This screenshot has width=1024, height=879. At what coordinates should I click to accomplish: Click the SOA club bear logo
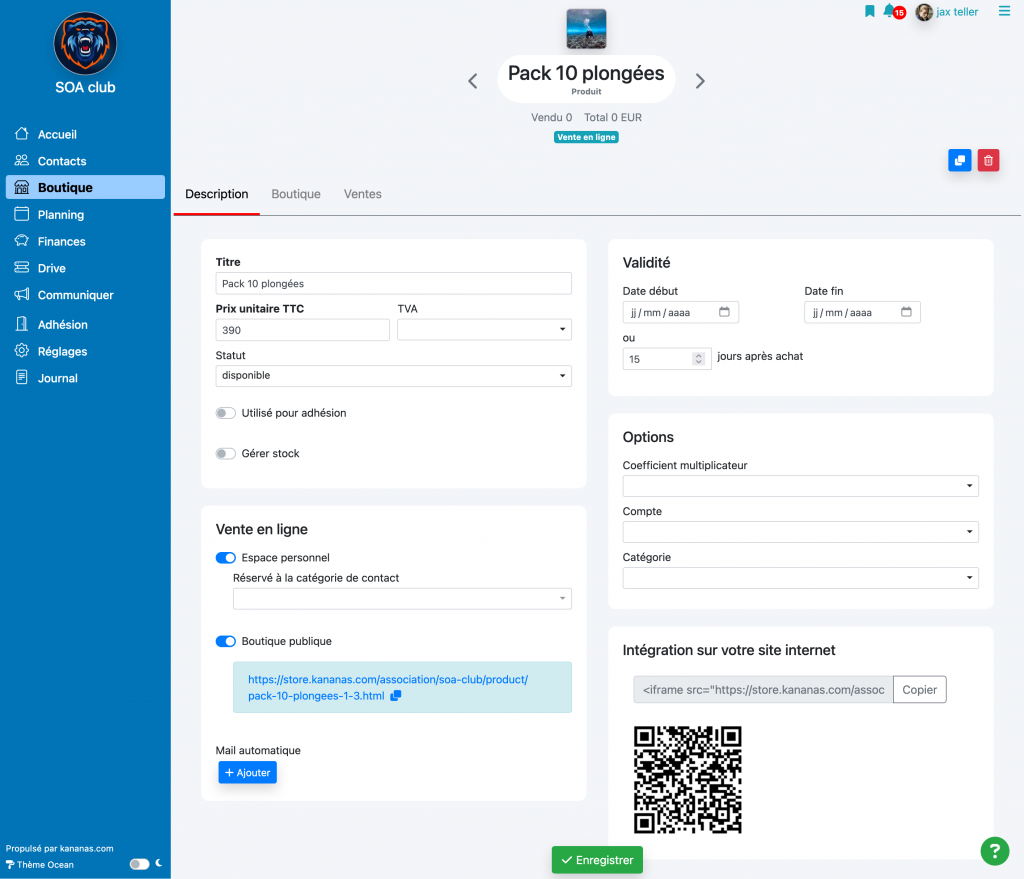(85, 43)
